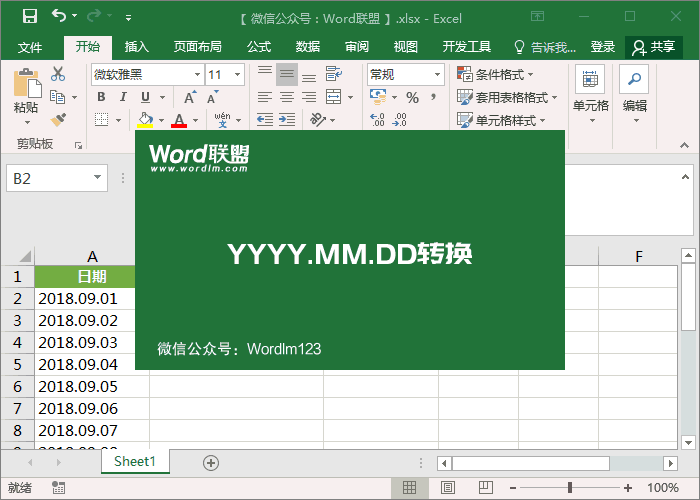Click the Save icon in quick access toolbar
The width and height of the screenshot is (700, 500).
pyautogui.click(x=29, y=17)
